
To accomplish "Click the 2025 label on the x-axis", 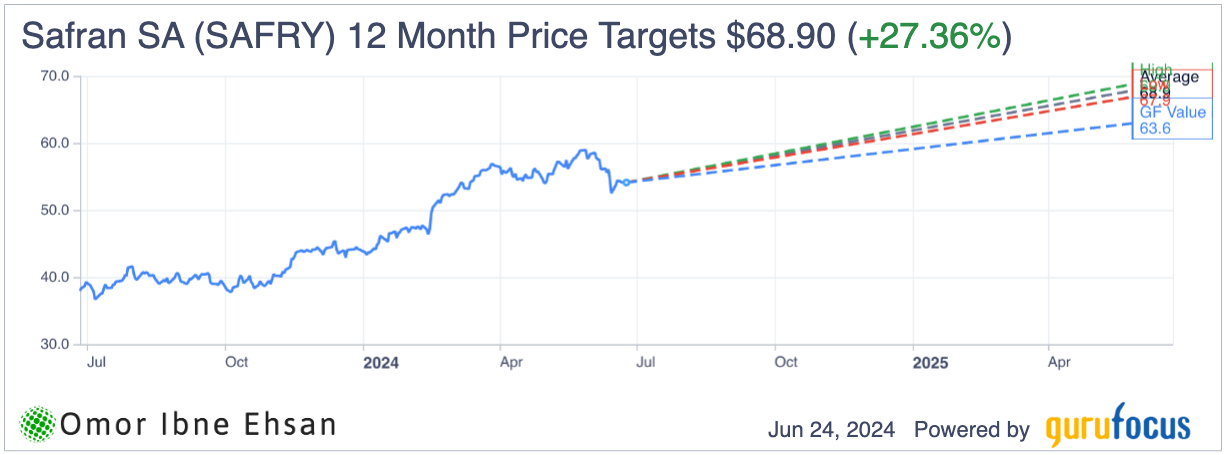I will tap(929, 362).
